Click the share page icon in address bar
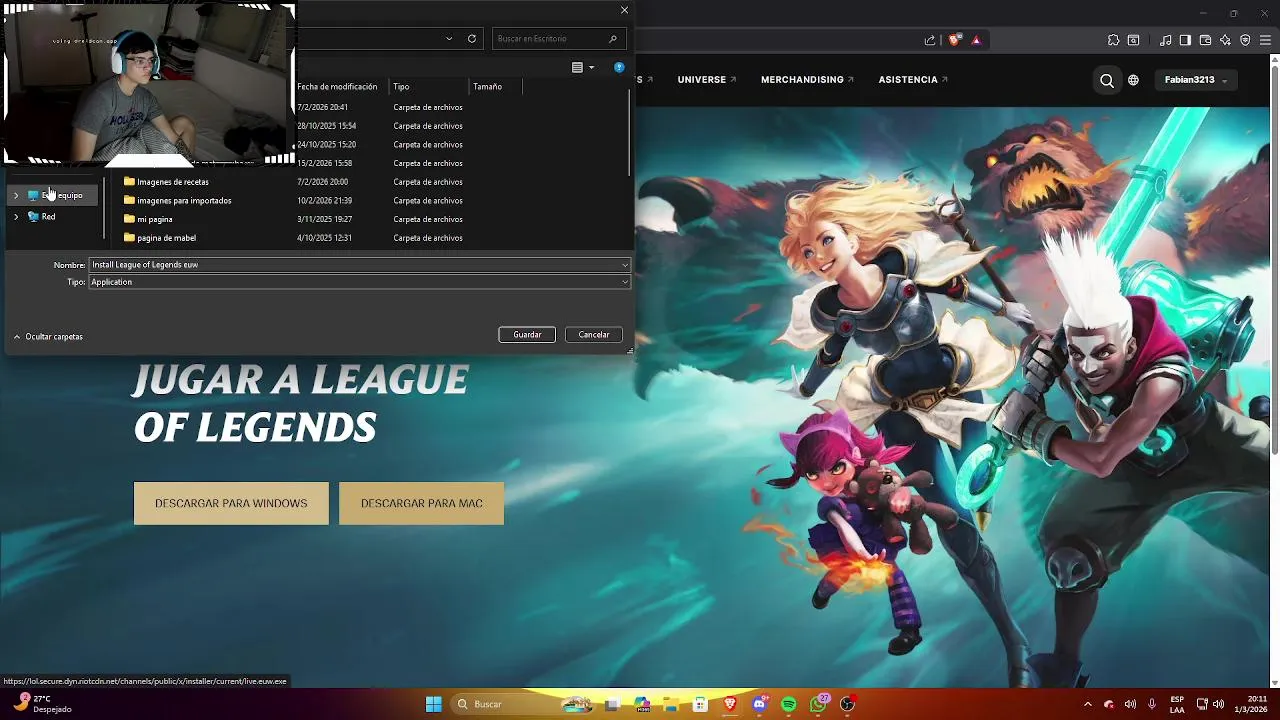The height and width of the screenshot is (720, 1280). tap(930, 40)
